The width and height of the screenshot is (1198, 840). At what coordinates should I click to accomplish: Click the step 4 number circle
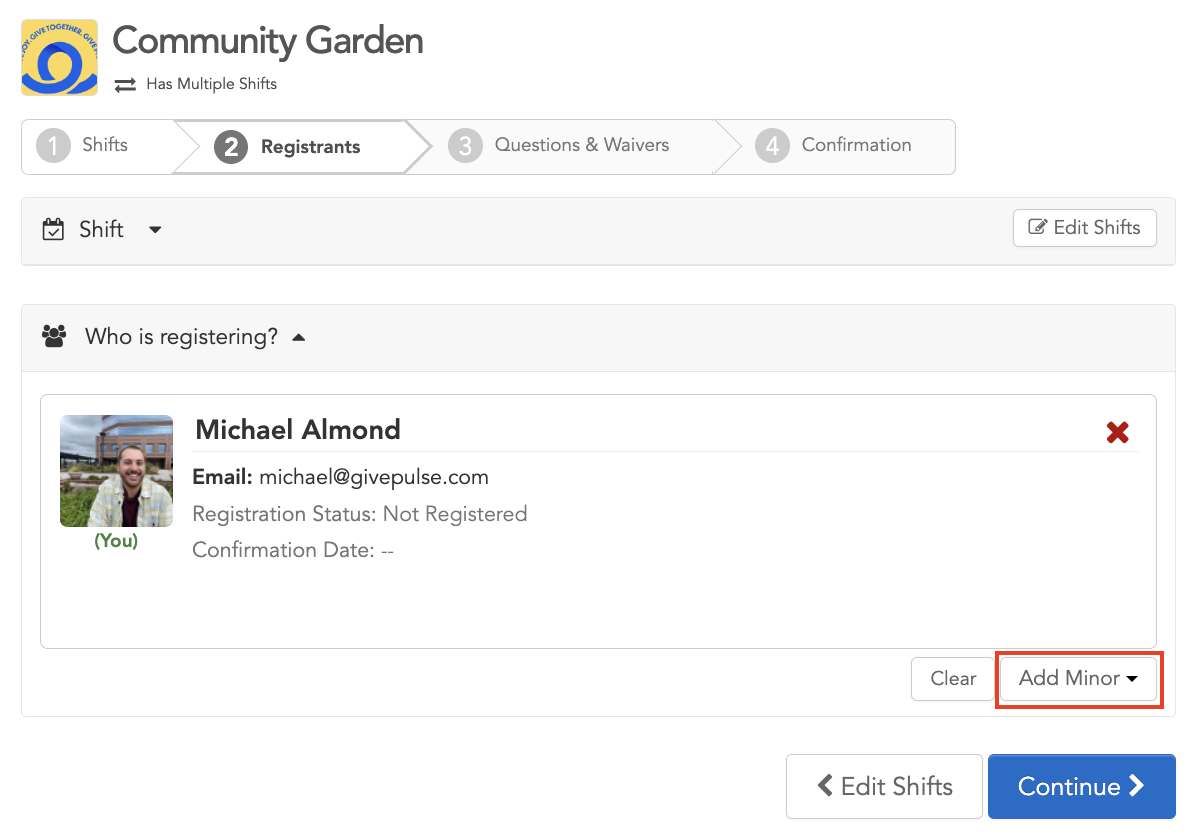pos(772,145)
